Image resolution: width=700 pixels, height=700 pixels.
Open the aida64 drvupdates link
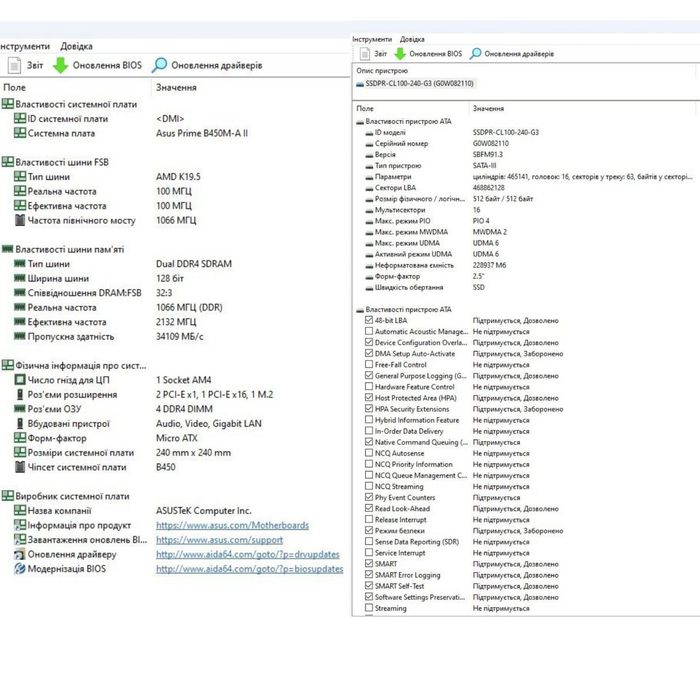point(248,554)
